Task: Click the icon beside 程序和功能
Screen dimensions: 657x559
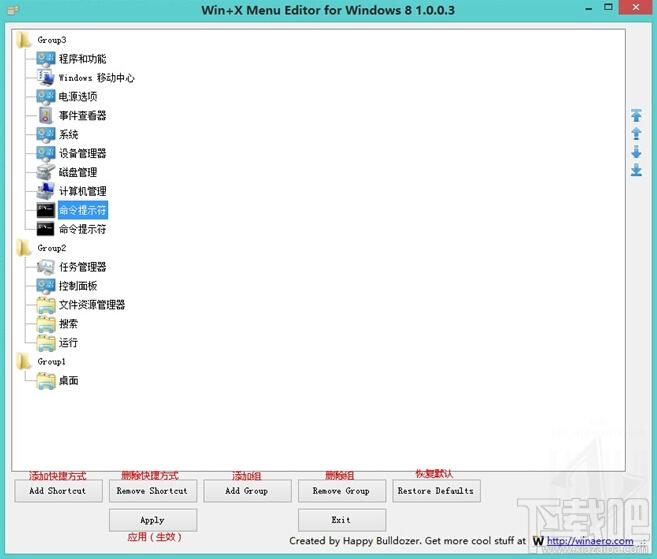Action: click(x=46, y=59)
